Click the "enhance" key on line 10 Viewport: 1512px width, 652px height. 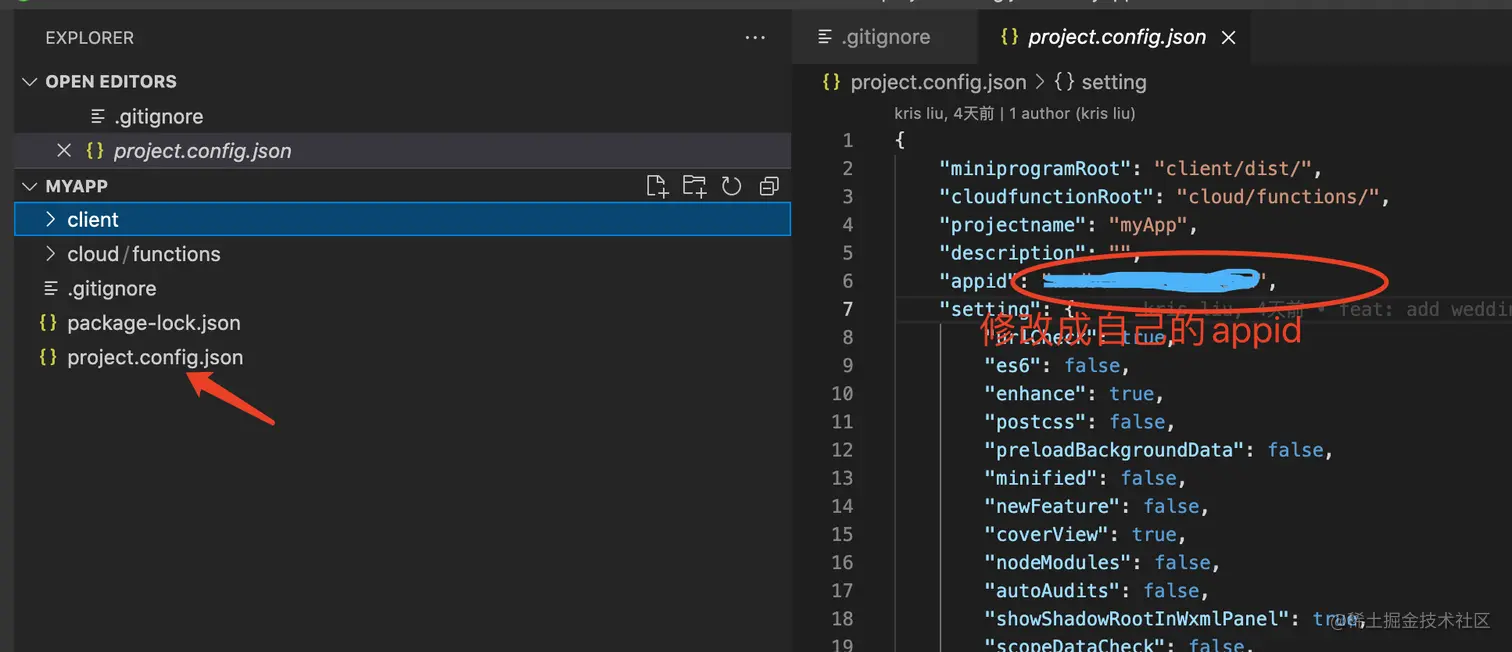[x=1035, y=393]
